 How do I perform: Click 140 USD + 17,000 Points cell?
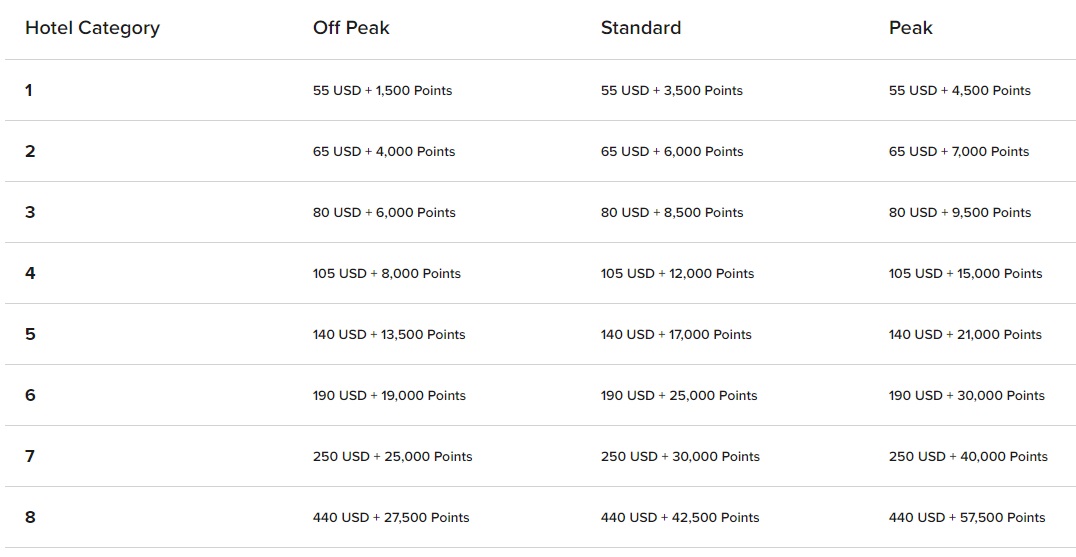pyautogui.click(x=676, y=335)
